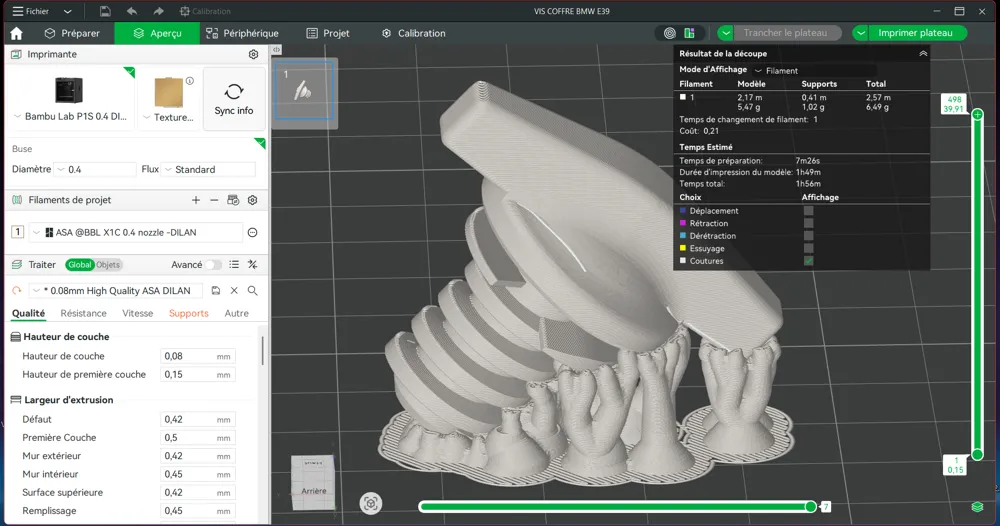Switch to the Aperçu tab
Viewport: 1000px width, 526px height.
[x=157, y=33]
